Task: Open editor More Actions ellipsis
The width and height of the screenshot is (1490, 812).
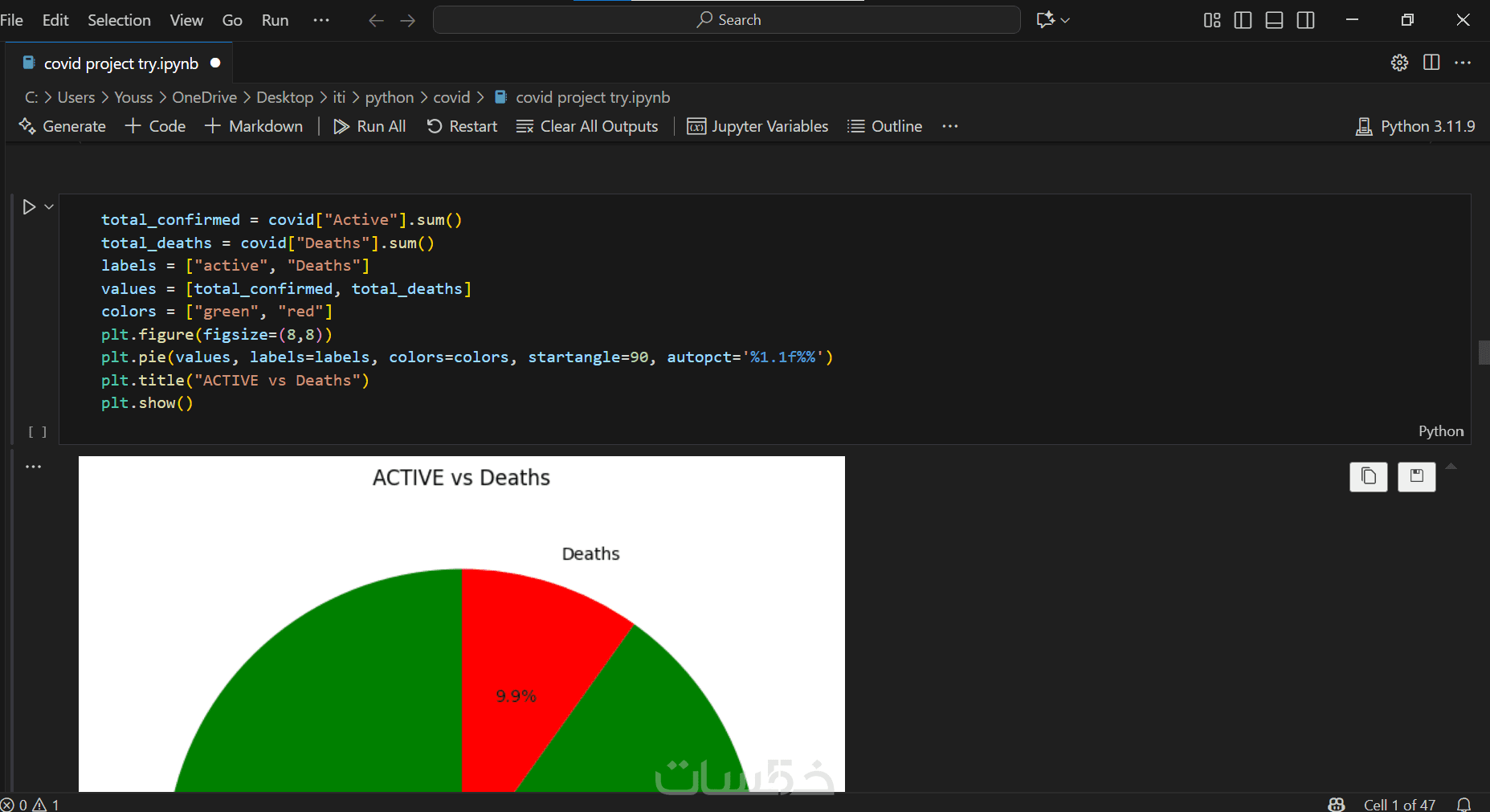Action: point(1463,63)
